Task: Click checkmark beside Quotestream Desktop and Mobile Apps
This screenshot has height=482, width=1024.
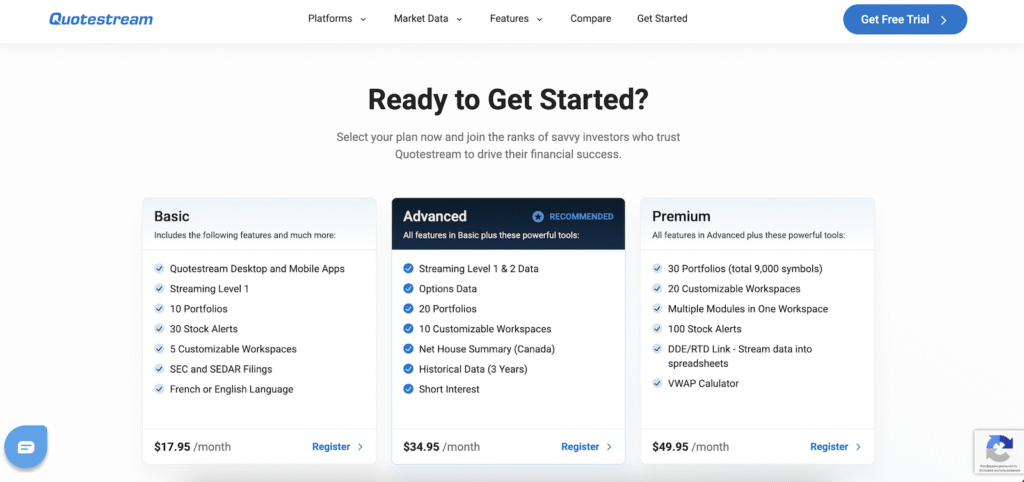Action: click(x=159, y=268)
